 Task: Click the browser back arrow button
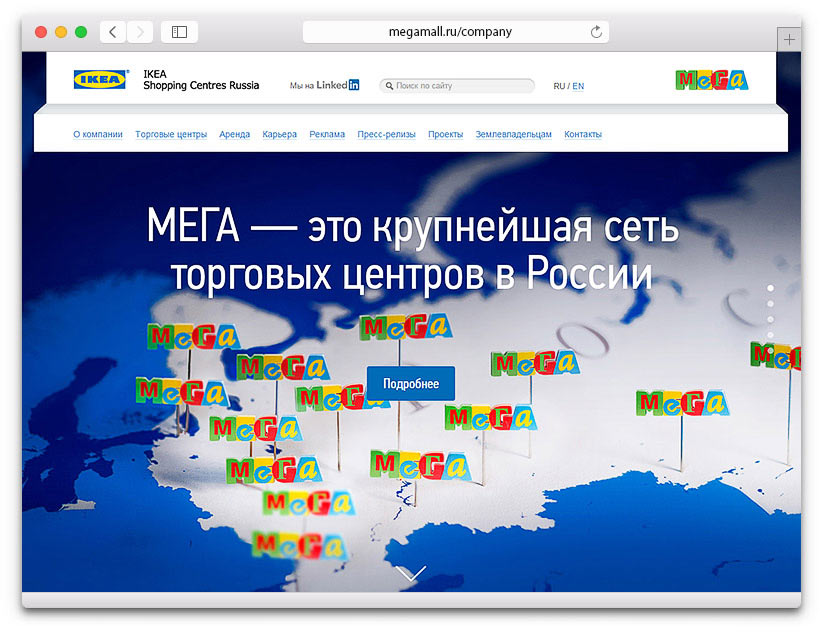click(112, 32)
